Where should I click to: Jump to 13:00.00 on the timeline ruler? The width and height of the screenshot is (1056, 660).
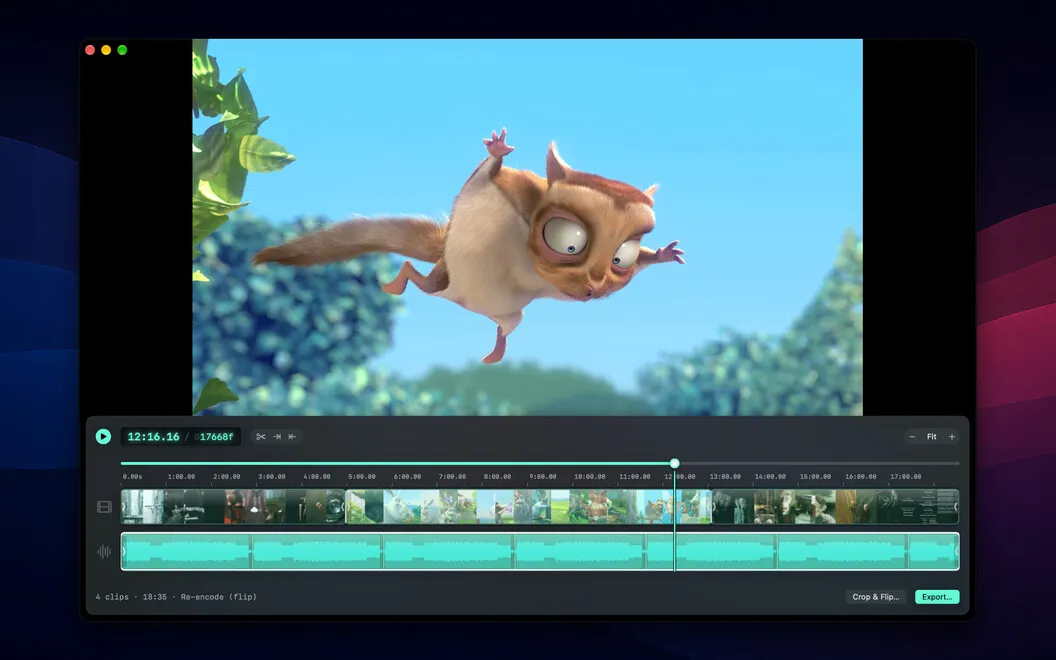coord(725,476)
